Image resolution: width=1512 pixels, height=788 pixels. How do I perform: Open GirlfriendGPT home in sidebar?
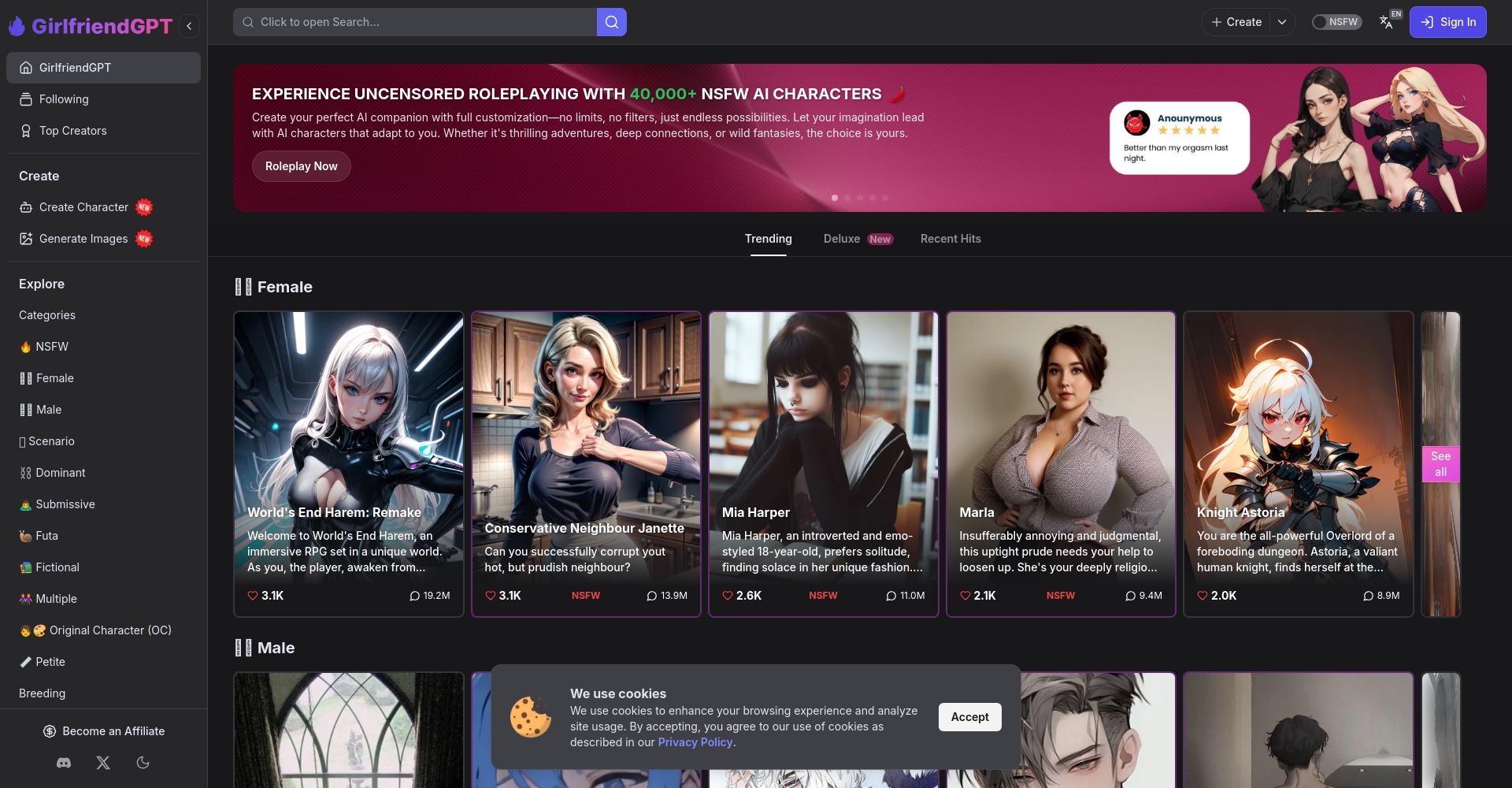103,68
